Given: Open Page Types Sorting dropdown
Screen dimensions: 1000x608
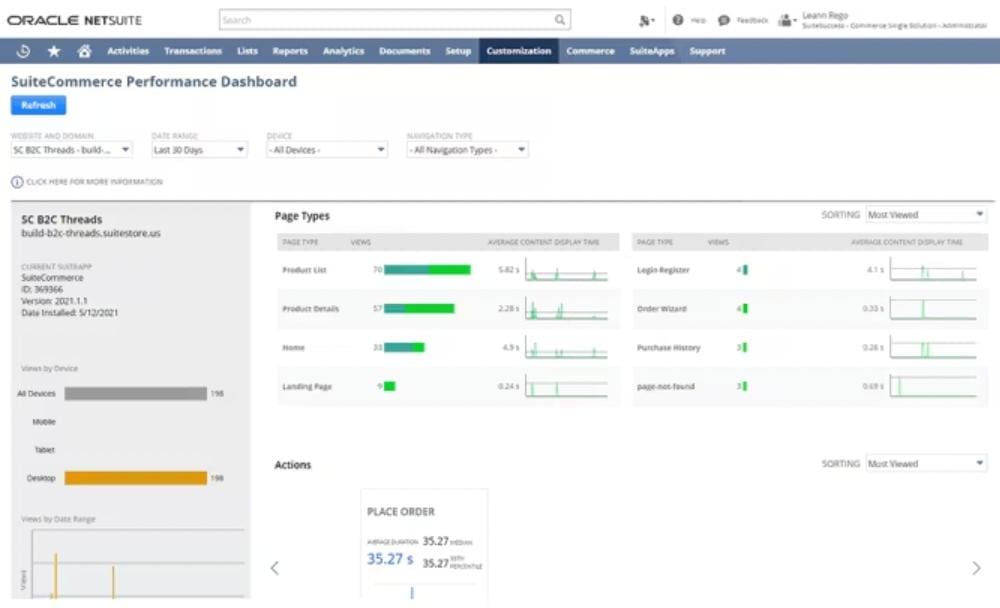Looking at the screenshot, I should [x=926, y=215].
